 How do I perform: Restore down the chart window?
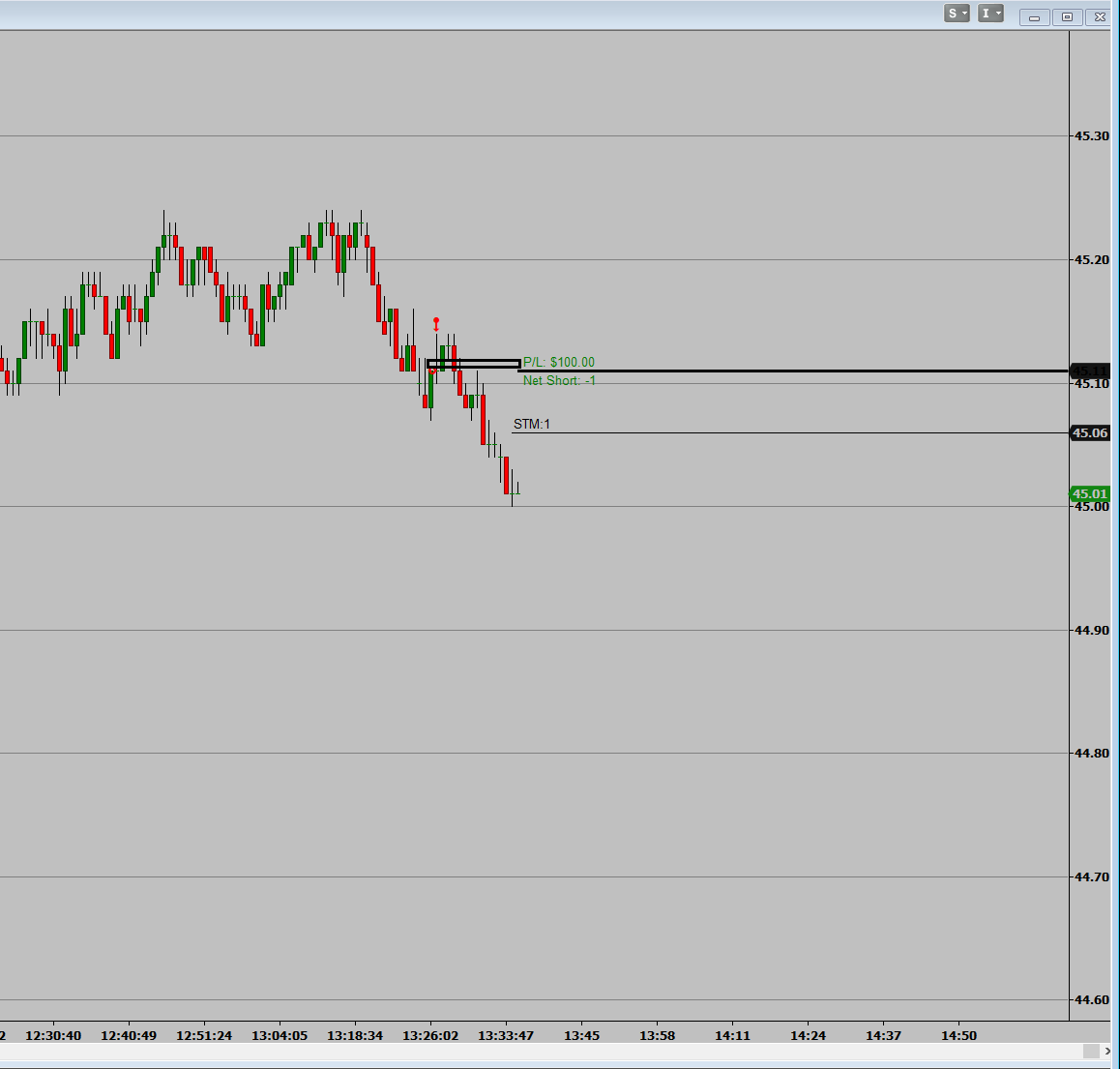pos(1067,17)
